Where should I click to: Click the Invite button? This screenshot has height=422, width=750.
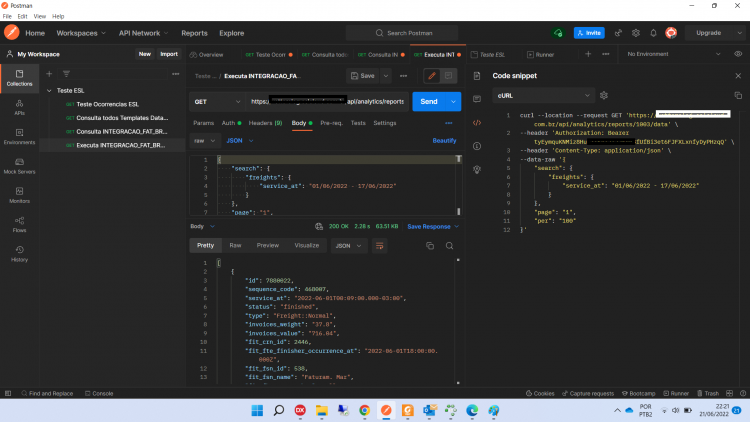tap(589, 33)
